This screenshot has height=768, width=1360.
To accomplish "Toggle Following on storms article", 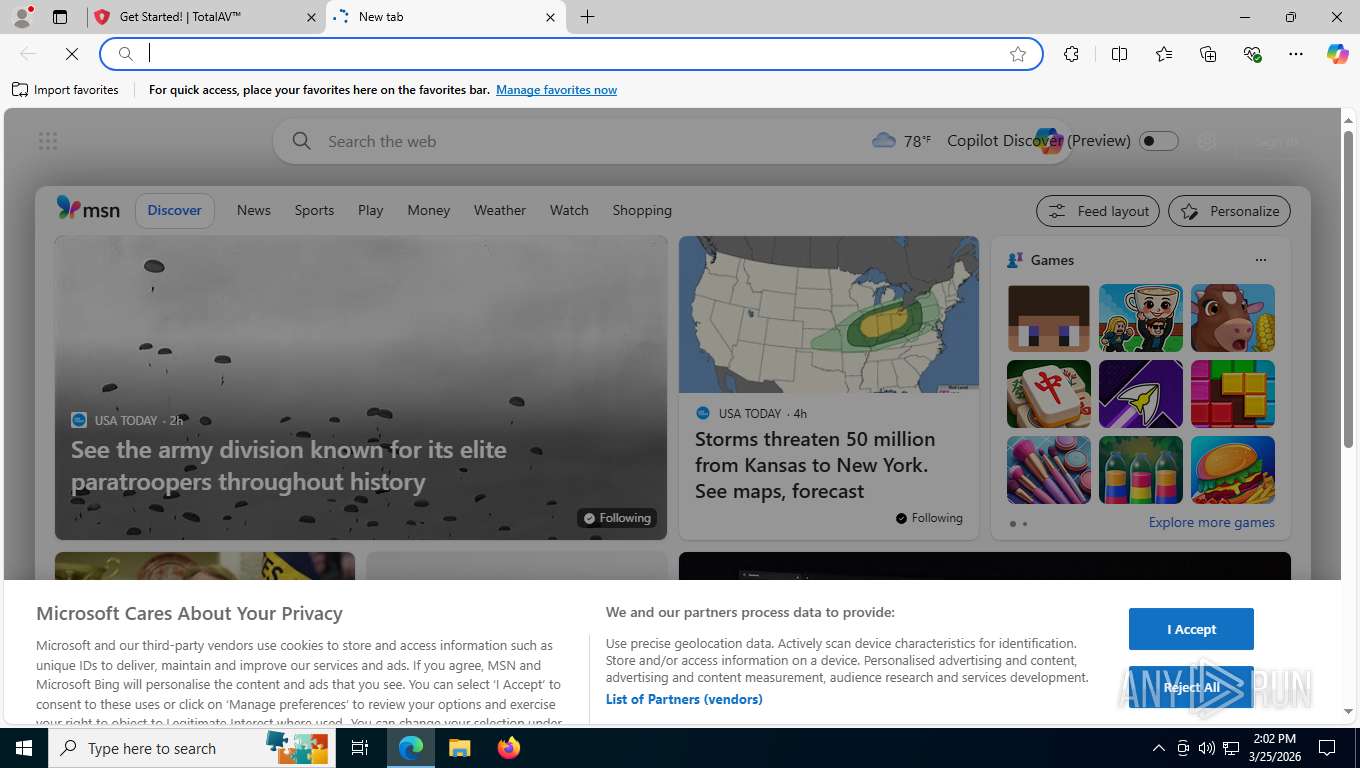I will (929, 518).
